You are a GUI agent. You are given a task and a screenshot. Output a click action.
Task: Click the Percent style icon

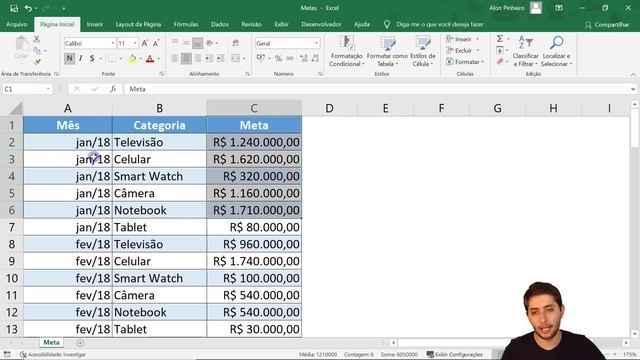coord(278,58)
